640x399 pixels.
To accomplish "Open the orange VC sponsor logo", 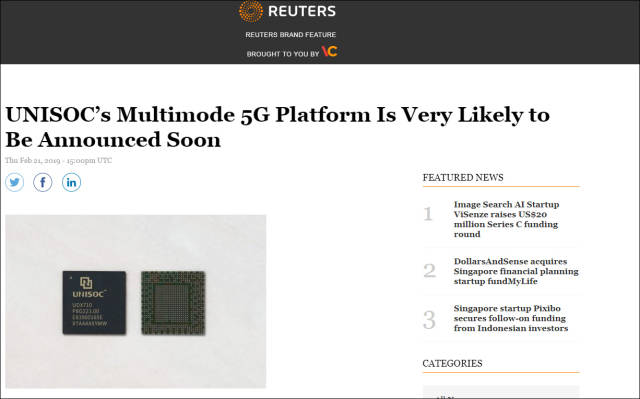I will [329, 52].
